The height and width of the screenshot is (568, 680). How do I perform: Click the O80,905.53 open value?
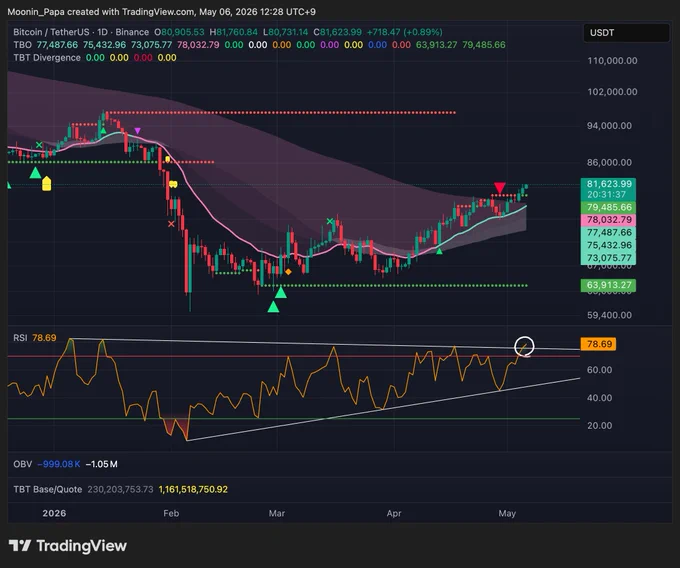pos(179,32)
